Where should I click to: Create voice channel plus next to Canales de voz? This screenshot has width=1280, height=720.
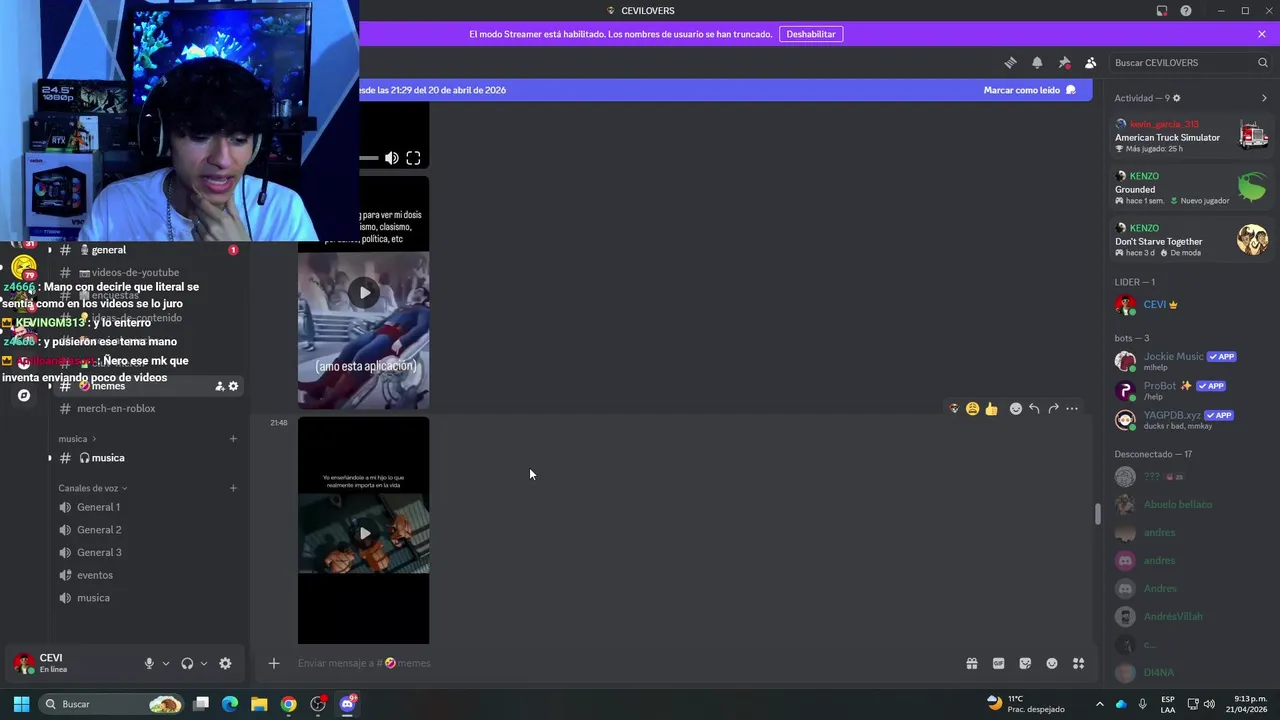(233, 488)
